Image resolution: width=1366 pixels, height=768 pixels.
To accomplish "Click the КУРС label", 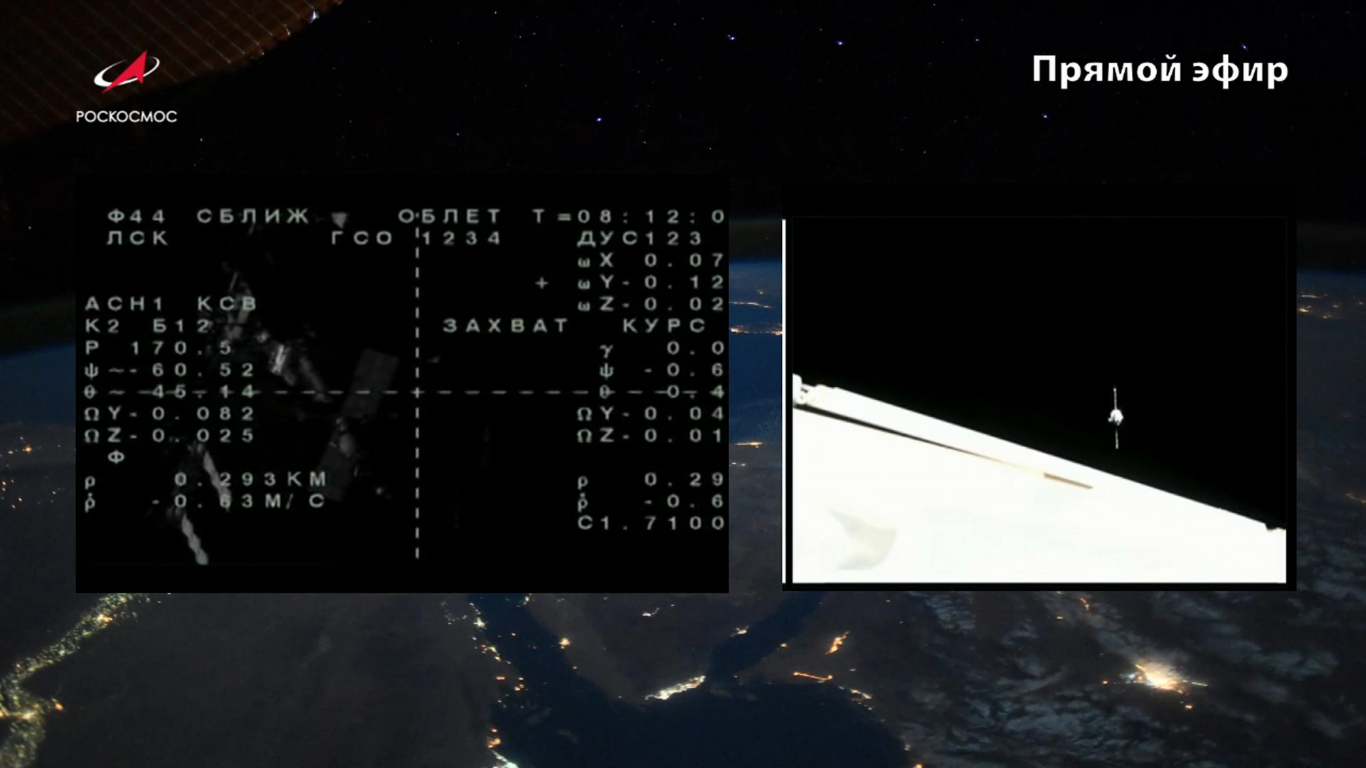I will tap(663, 326).
